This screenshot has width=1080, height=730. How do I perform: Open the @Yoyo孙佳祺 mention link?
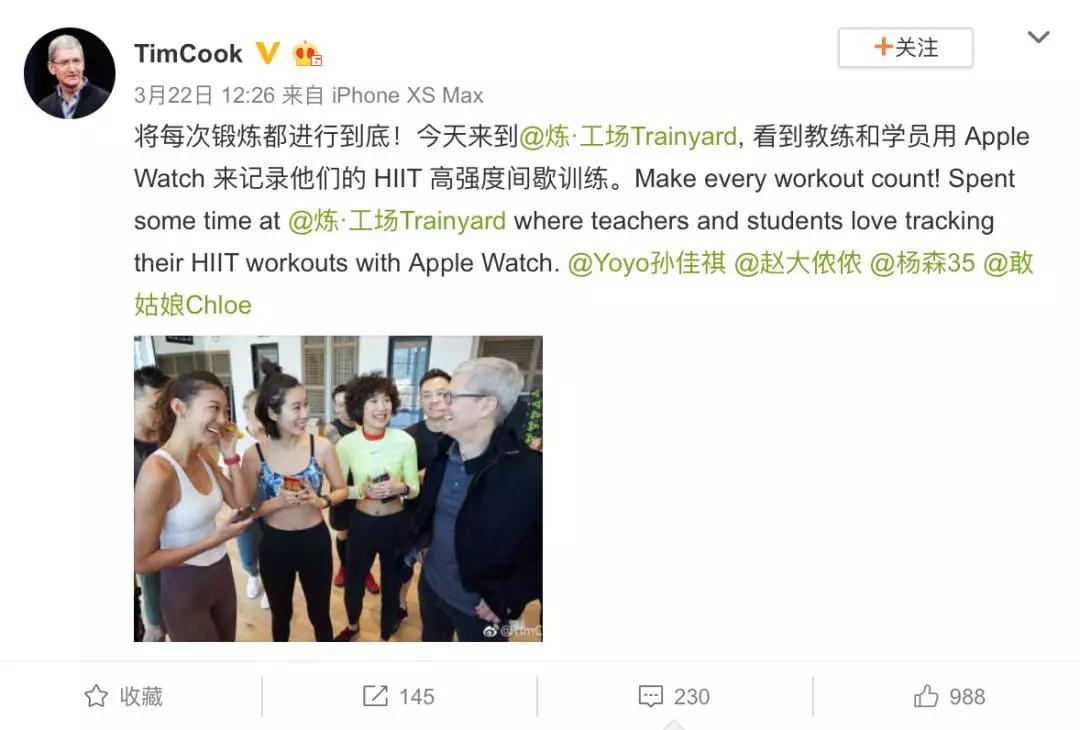(647, 263)
